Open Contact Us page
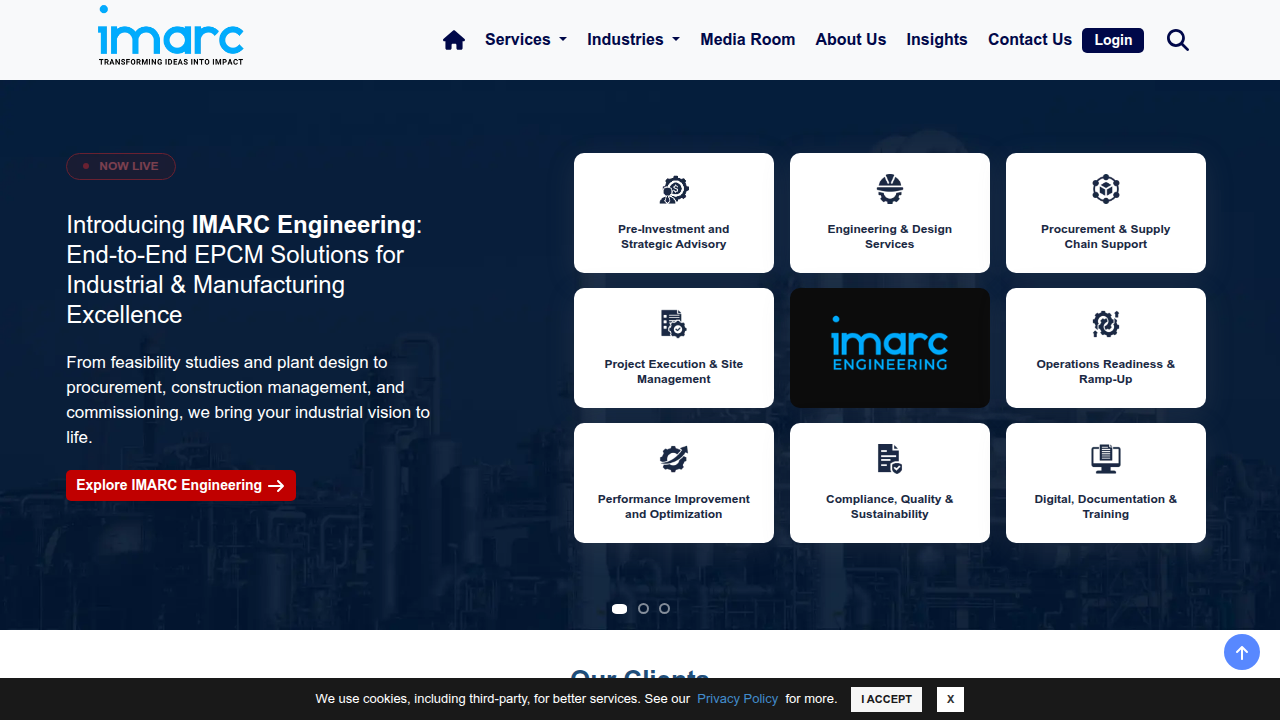Screen dimensions: 1280x720 [x=1030, y=40]
